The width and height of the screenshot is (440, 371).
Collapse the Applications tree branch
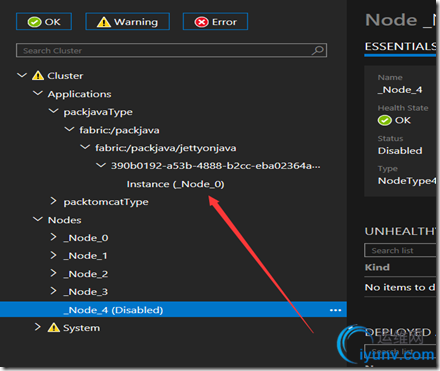pyautogui.click(x=38, y=93)
